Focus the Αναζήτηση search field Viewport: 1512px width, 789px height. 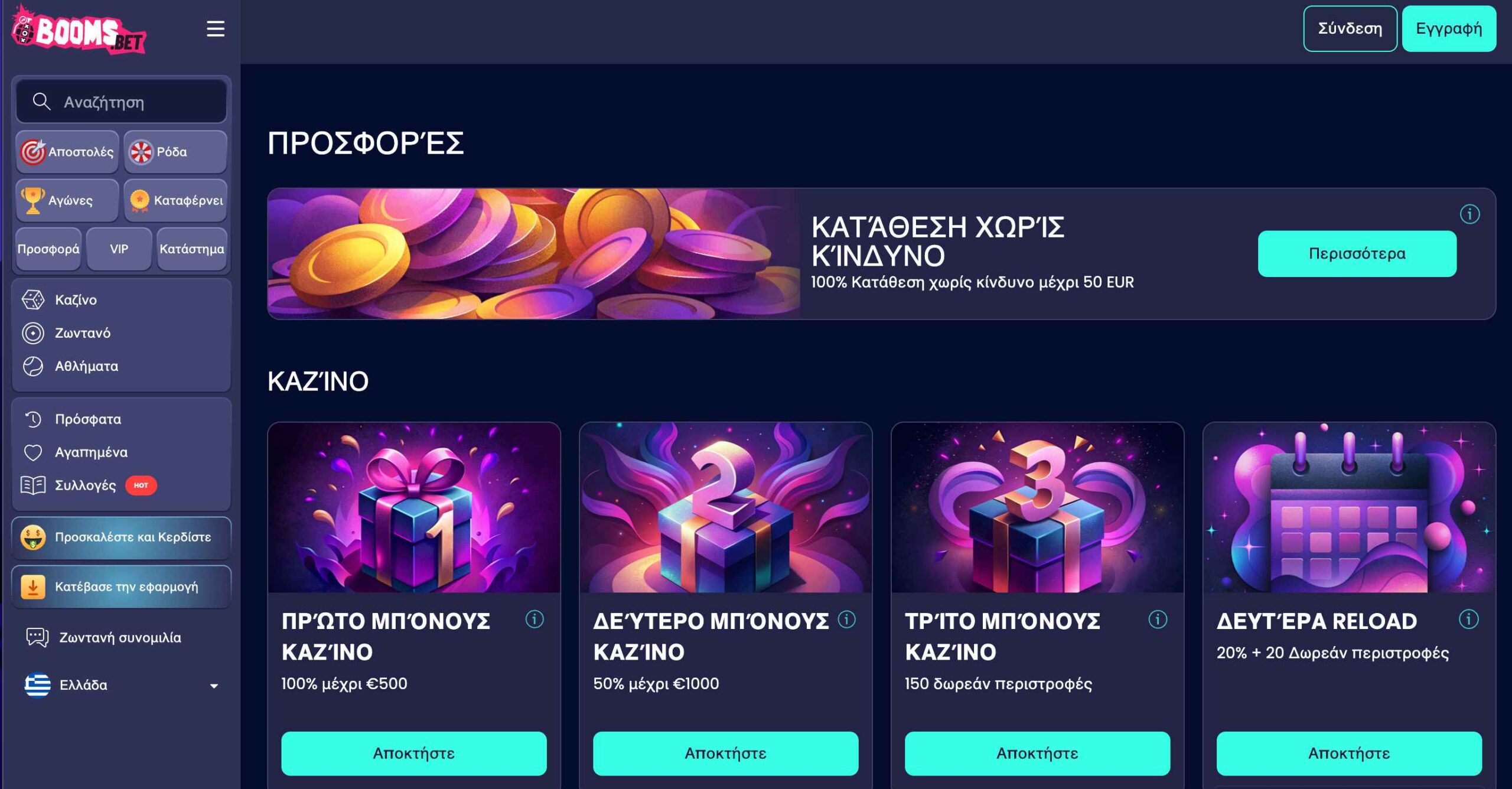(x=136, y=102)
